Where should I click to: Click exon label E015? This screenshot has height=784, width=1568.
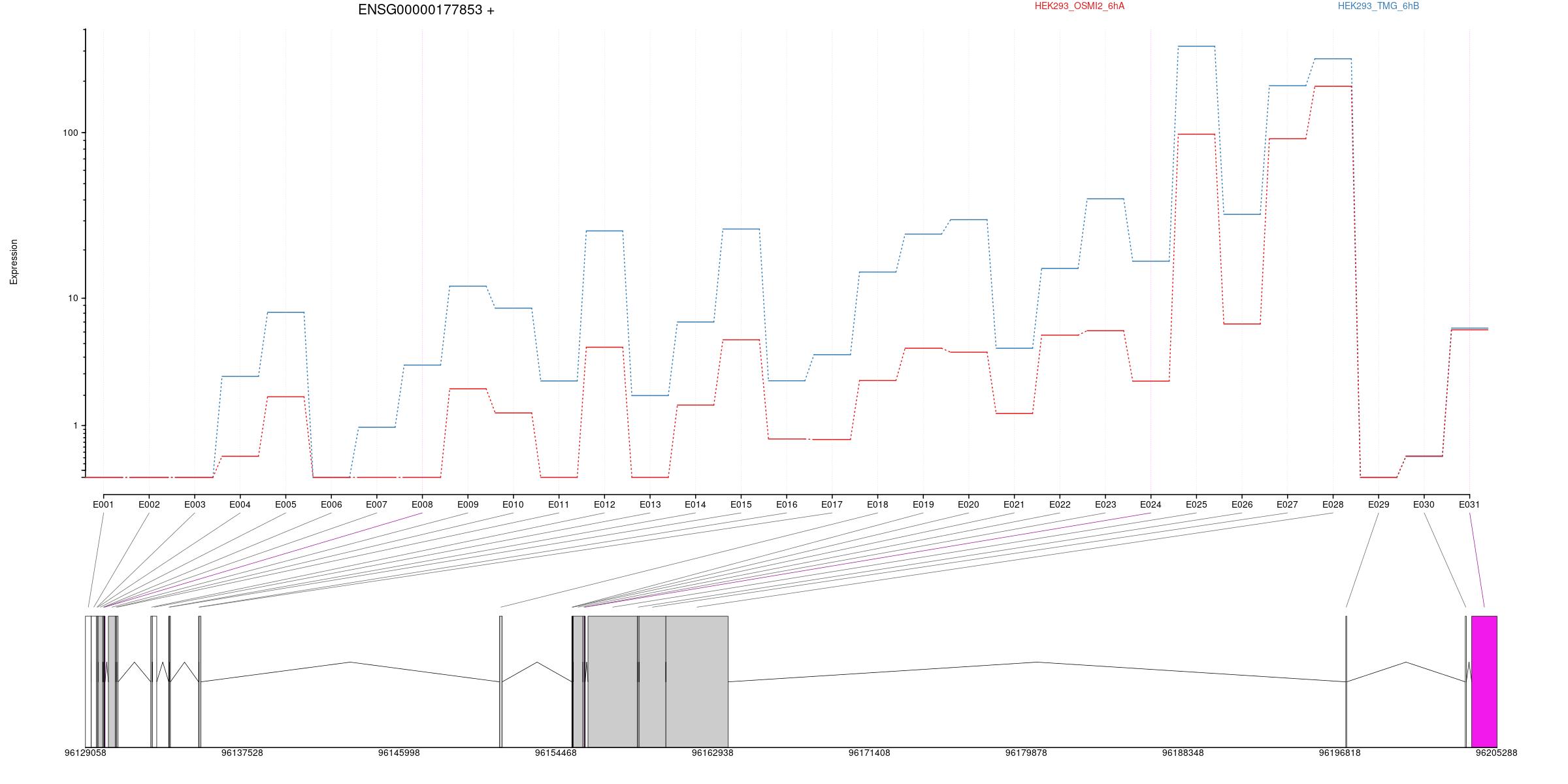[741, 504]
